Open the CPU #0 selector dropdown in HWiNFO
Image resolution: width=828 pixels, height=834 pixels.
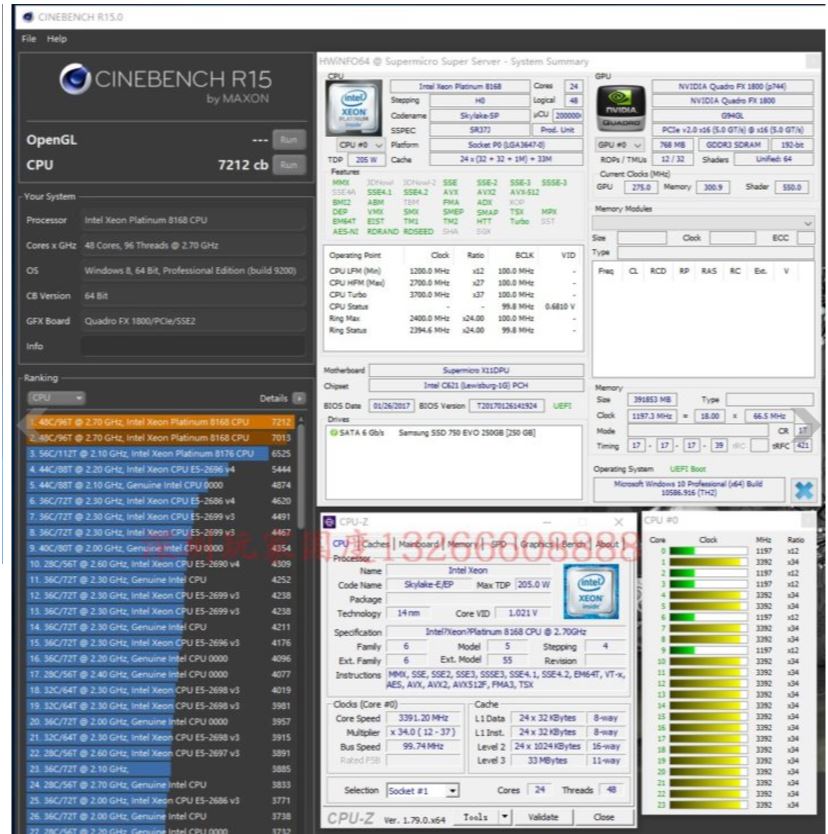(x=358, y=145)
